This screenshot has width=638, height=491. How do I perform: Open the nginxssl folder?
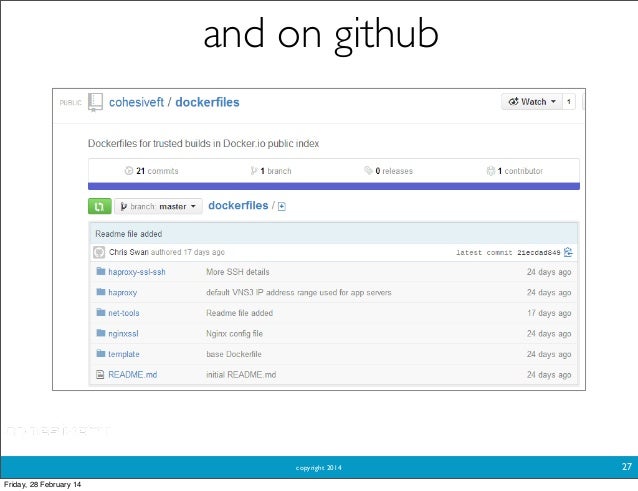pyautogui.click(x=123, y=334)
